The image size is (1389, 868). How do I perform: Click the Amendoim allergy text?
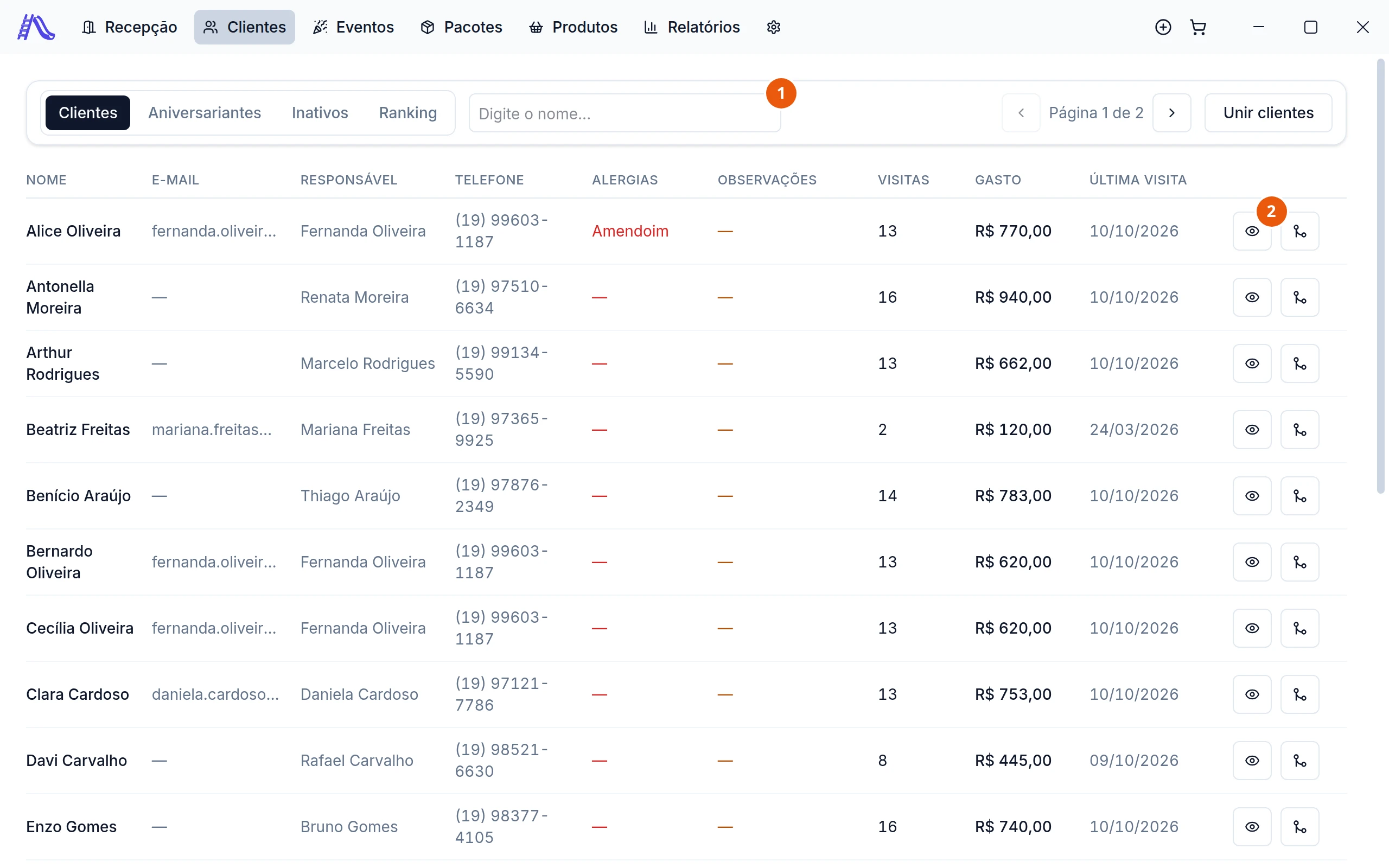tap(630, 231)
